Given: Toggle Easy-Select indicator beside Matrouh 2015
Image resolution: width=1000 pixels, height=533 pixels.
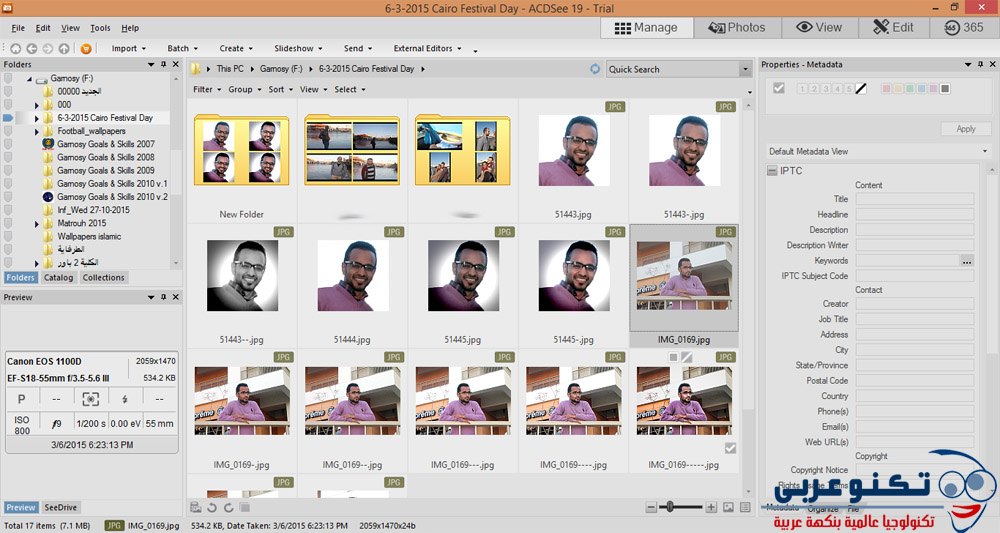Looking at the screenshot, I should pos(8,223).
